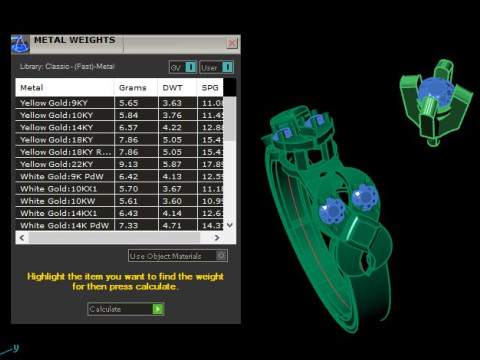This screenshot has width=480, height=360.
Task: Click the vertical scrollbar thumb of metal list
Action: pos(229,119)
